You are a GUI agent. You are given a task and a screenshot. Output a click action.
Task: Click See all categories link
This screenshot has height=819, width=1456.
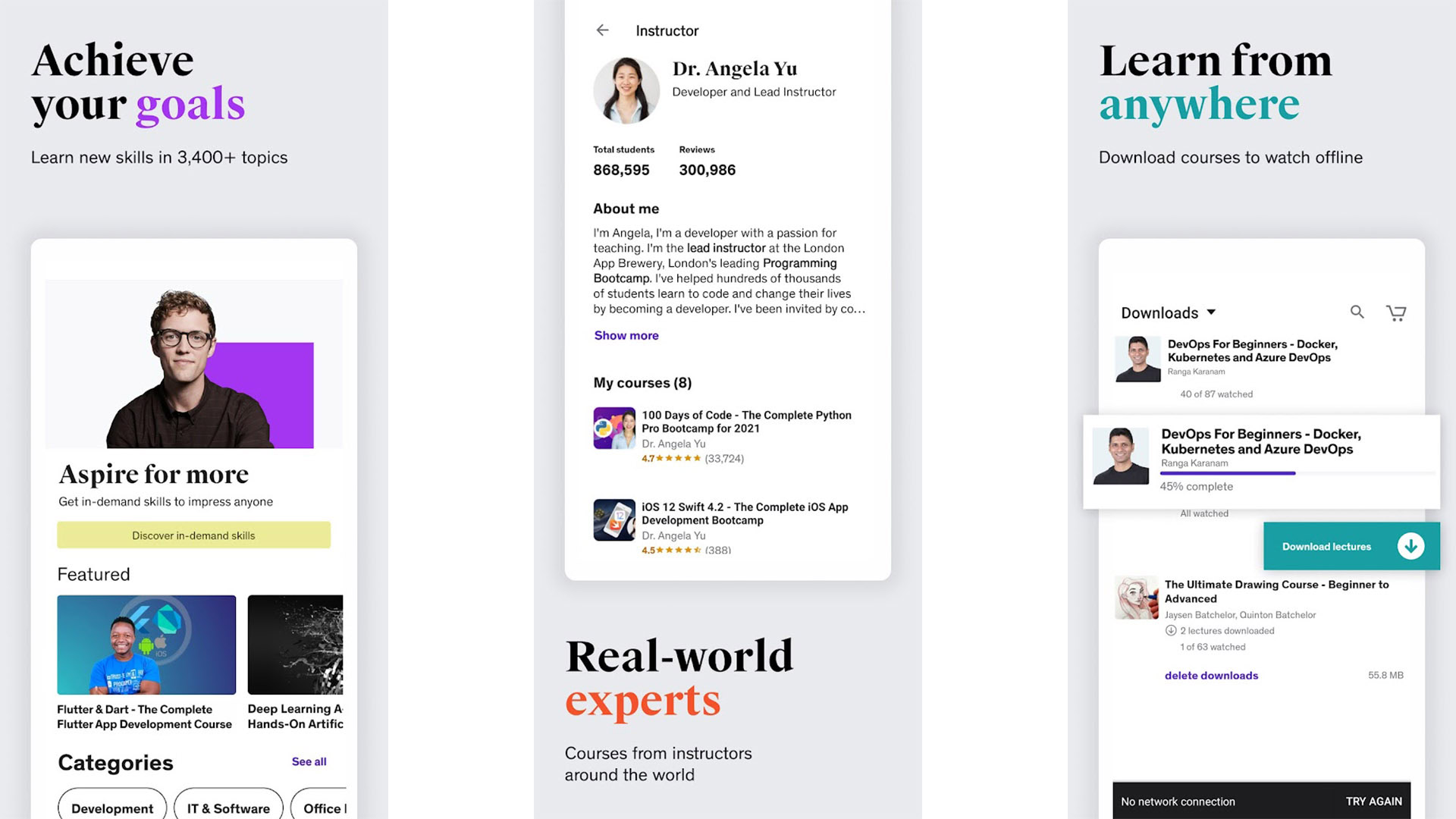[310, 761]
